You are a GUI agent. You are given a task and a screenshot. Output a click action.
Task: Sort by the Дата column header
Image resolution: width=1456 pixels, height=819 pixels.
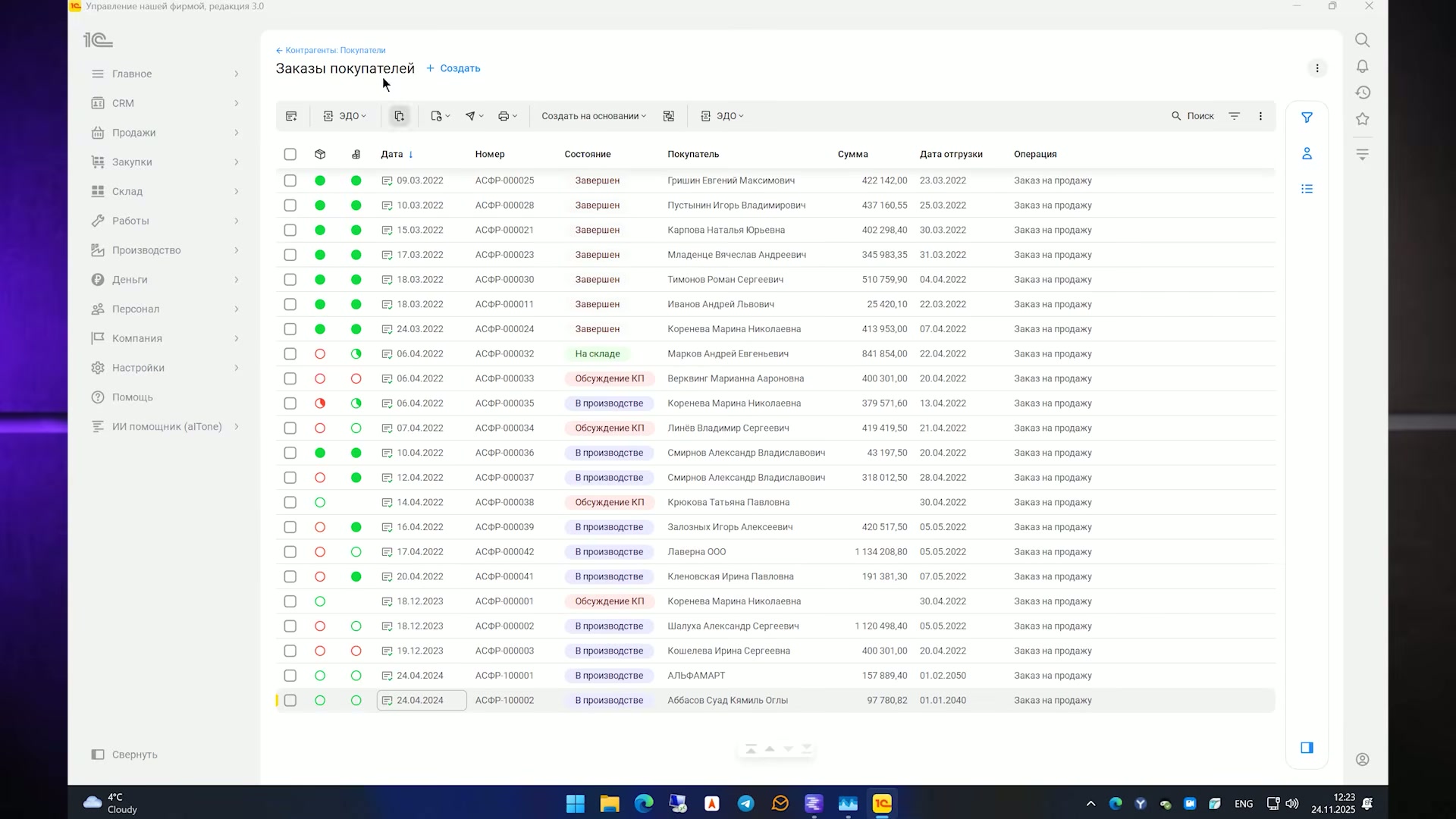click(397, 154)
